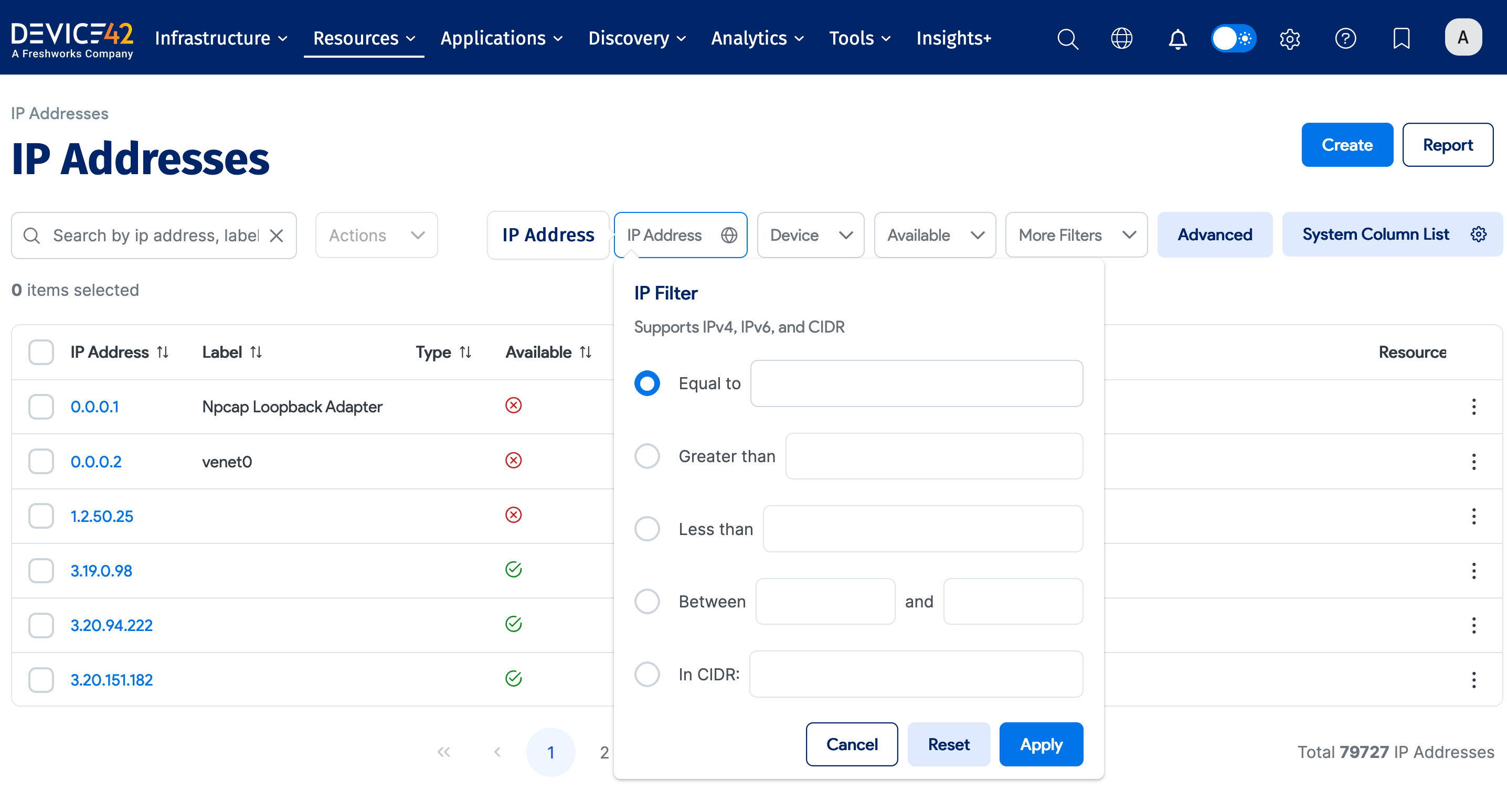Open the Discovery menu
Image resolution: width=1507 pixels, height=812 pixels.
636,39
